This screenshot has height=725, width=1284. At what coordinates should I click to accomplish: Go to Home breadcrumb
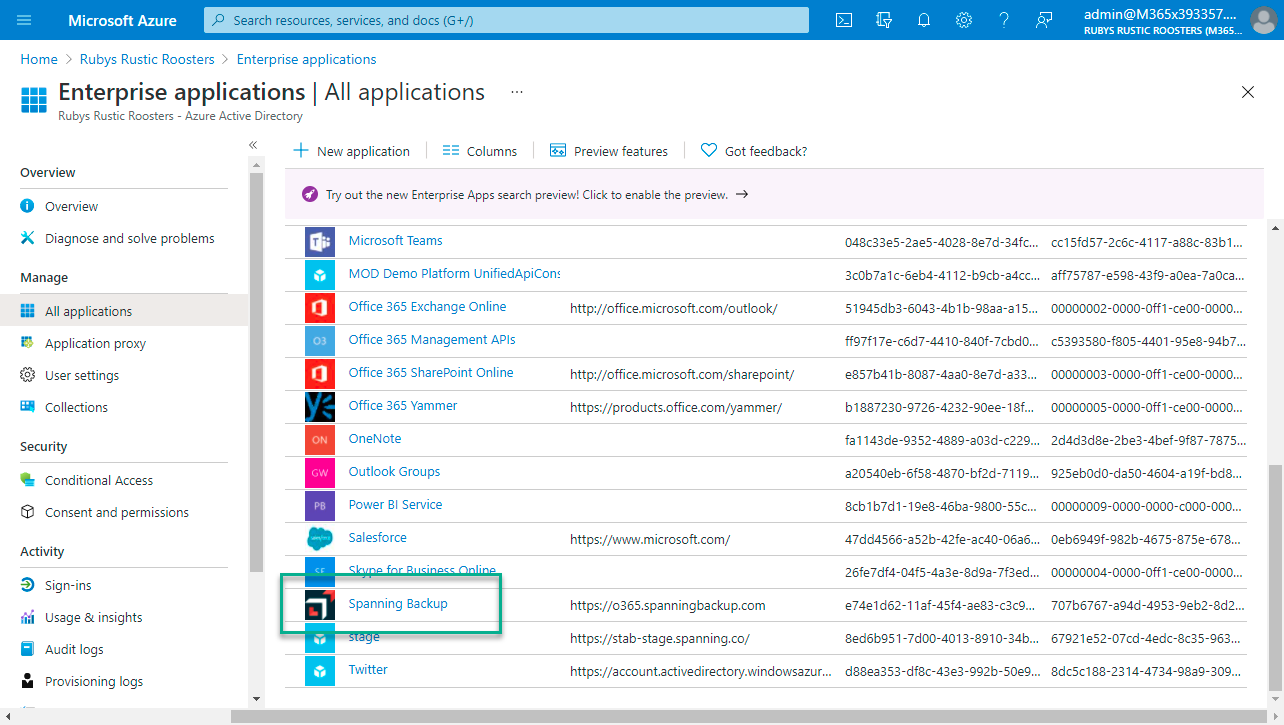[39, 59]
